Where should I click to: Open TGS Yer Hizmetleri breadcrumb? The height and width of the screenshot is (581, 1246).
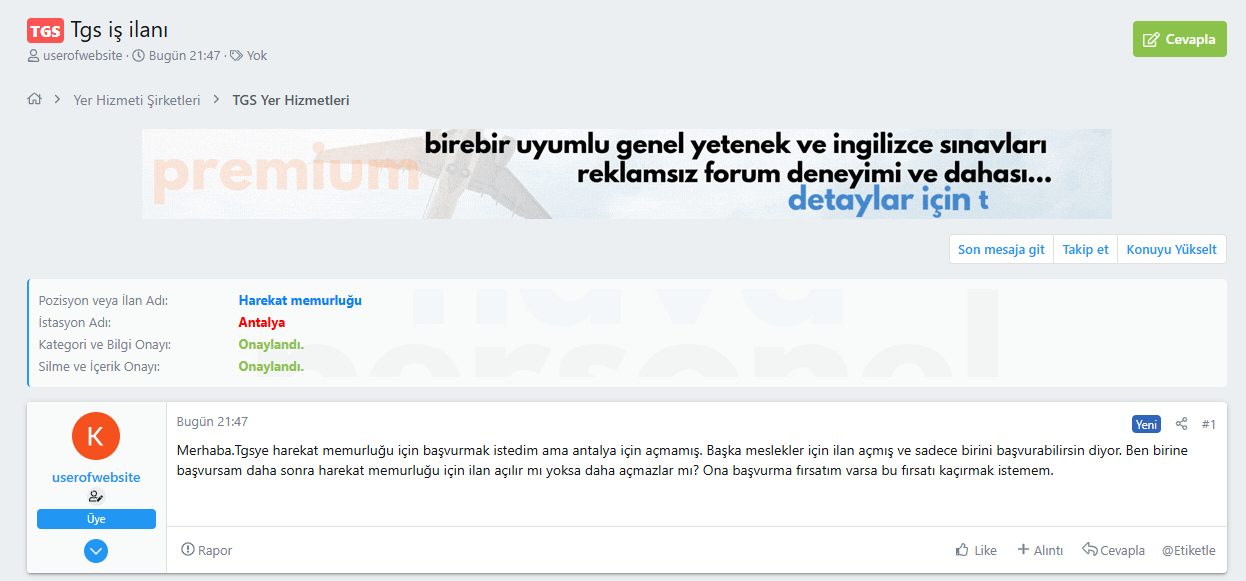coord(291,100)
